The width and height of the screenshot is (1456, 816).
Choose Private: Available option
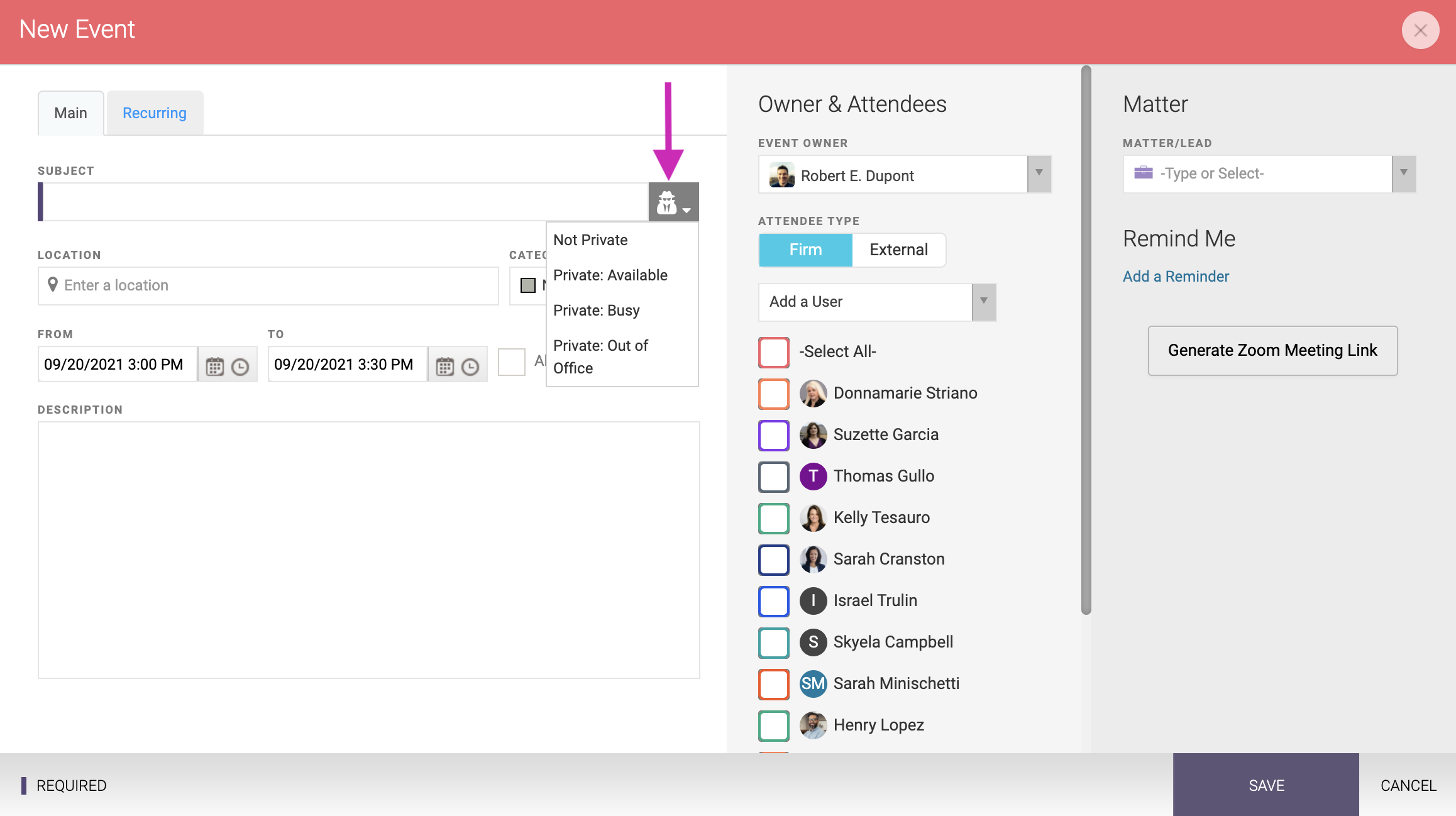(x=622, y=275)
